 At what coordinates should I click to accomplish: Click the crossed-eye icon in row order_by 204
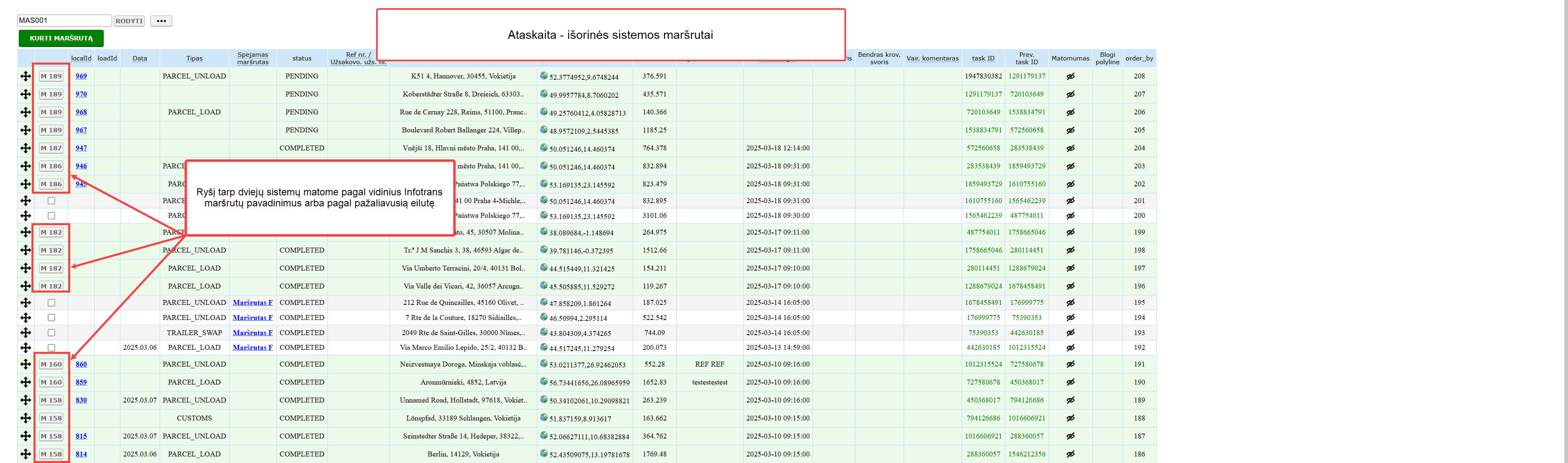pos(1070,148)
